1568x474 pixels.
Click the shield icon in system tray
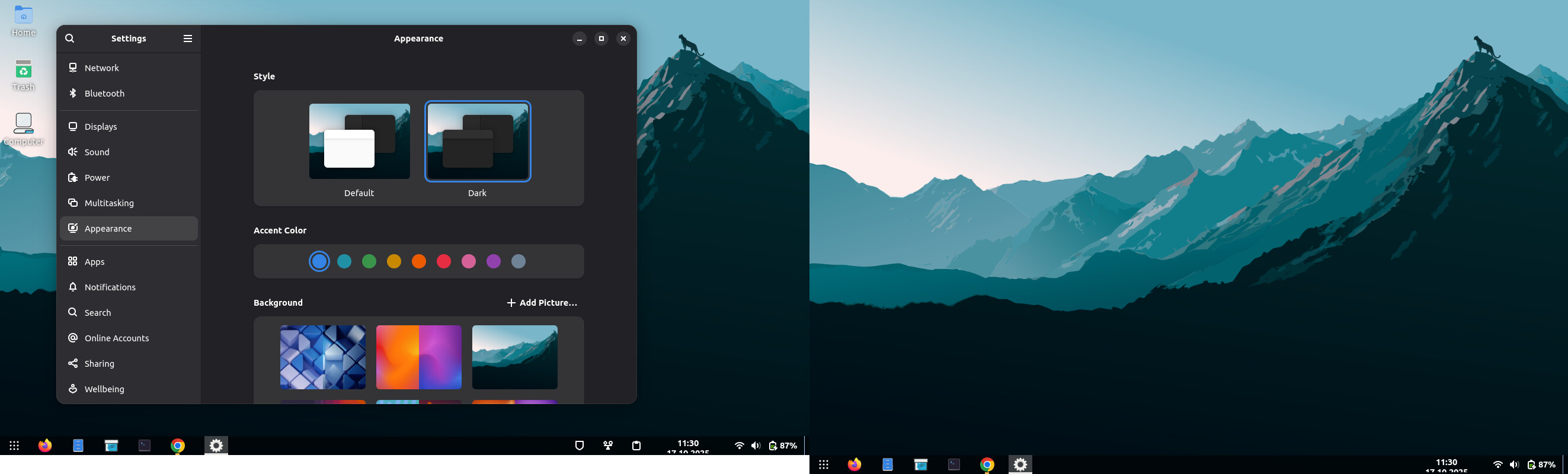pyautogui.click(x=579, y=446)
